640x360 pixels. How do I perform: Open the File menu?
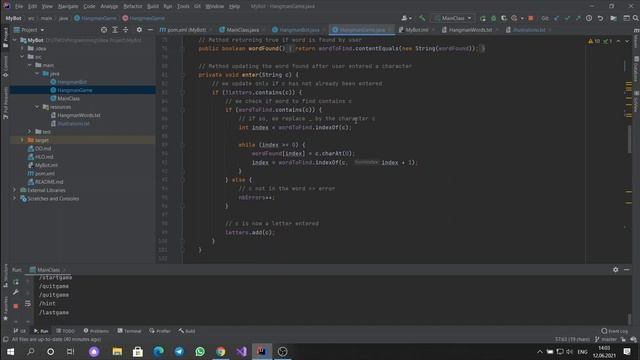tap(19, 6)
